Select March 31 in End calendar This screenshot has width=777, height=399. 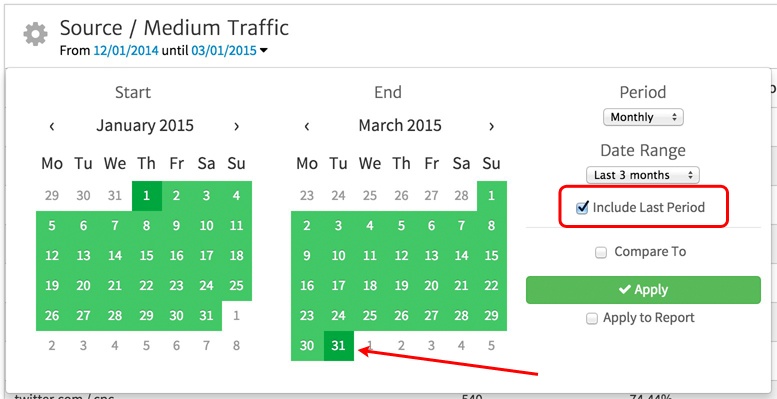coord(338,345)
